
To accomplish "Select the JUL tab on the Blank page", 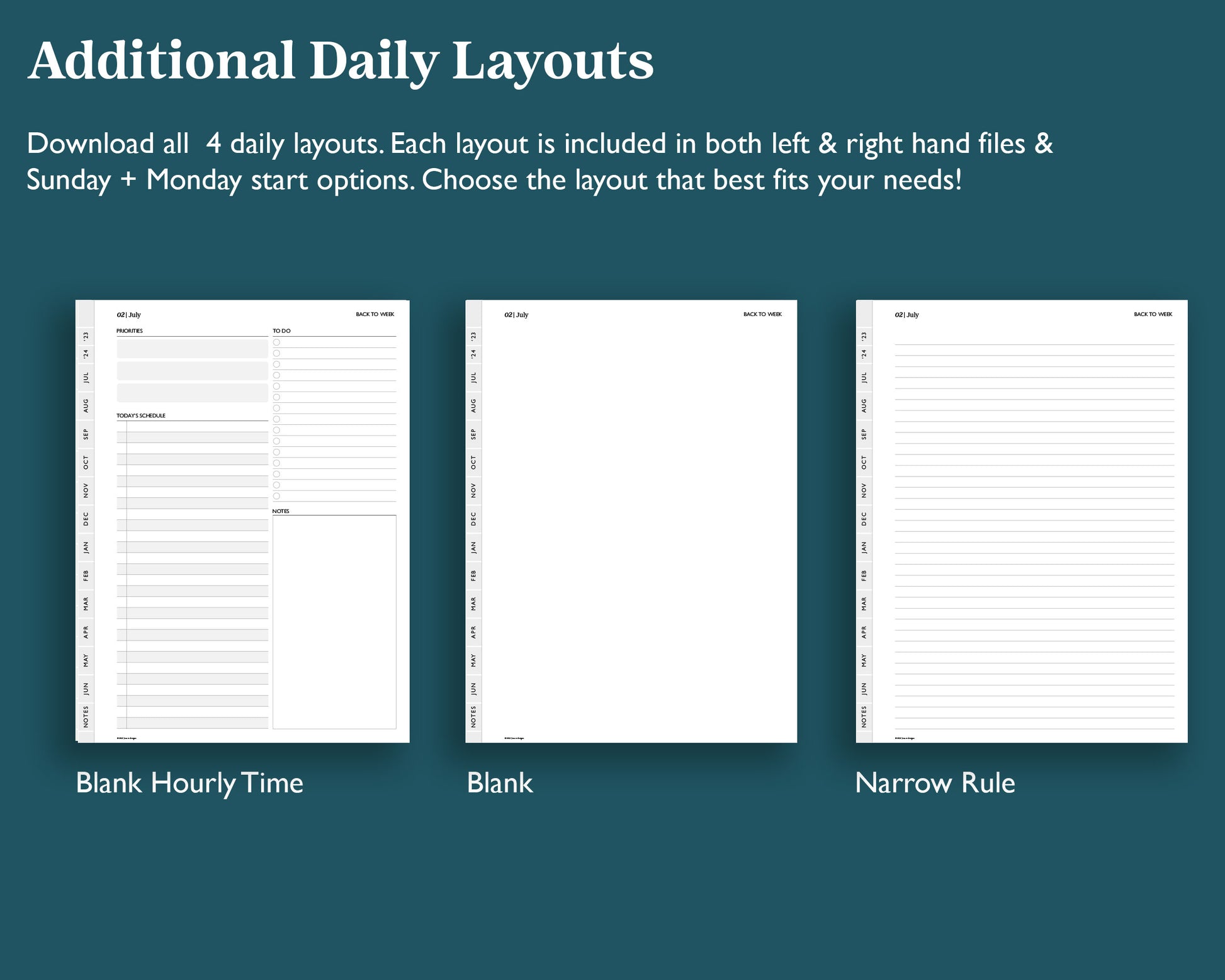I will [474, 378].
